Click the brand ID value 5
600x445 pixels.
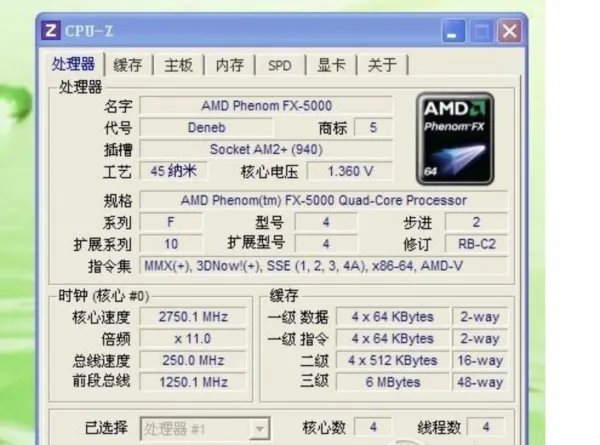coord(373,127)
